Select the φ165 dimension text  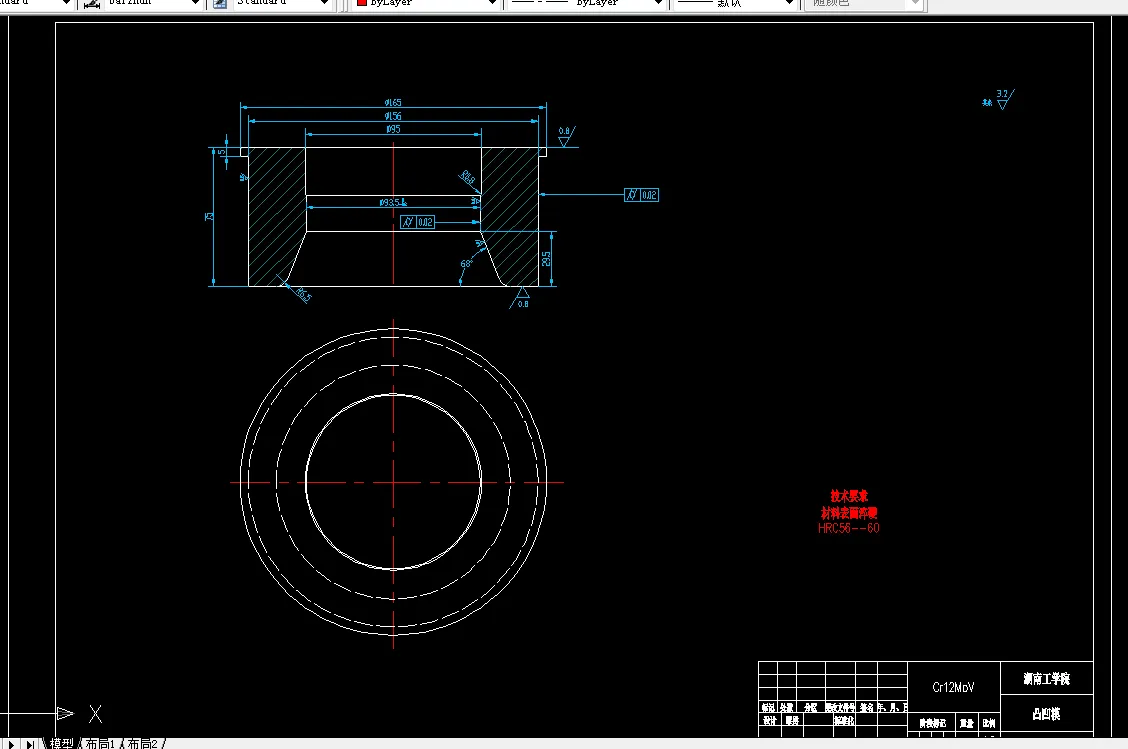tap(393, 102)
